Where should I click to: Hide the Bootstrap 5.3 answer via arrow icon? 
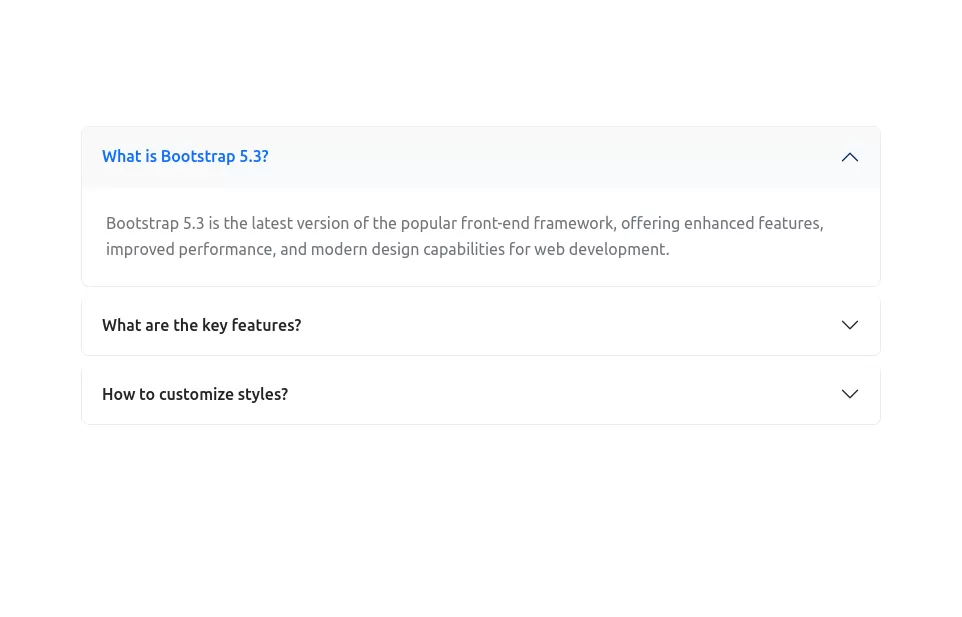849,157
